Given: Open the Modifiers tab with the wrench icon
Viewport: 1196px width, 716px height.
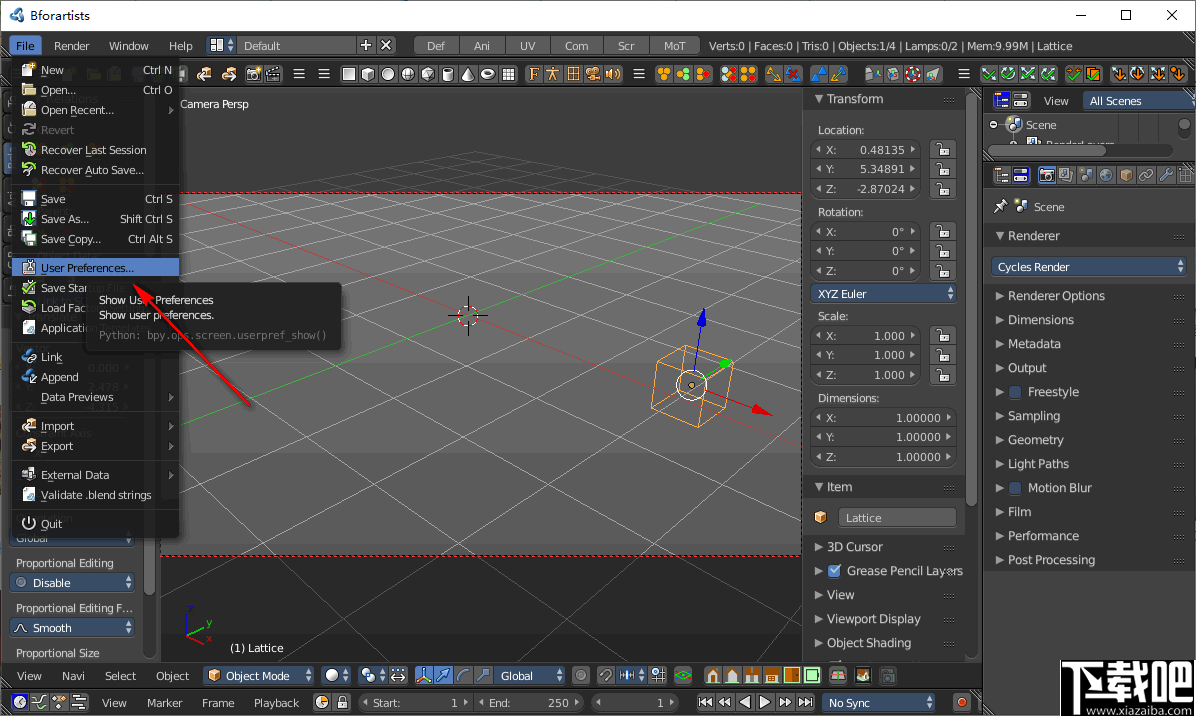Looking at the screenshot, I should point(1165,174).
